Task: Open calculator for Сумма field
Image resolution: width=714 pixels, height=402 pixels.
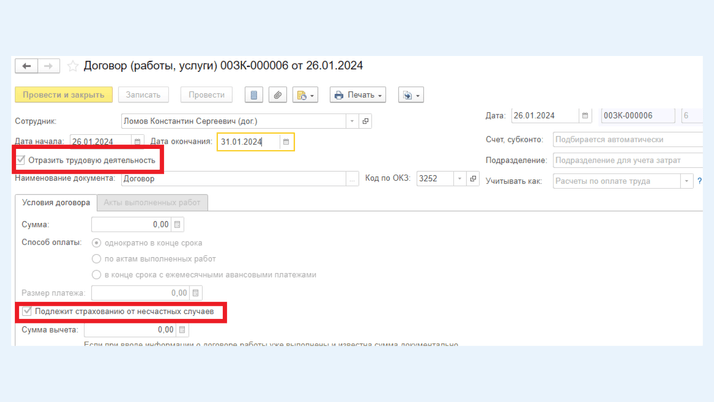Action: [177, 224]
